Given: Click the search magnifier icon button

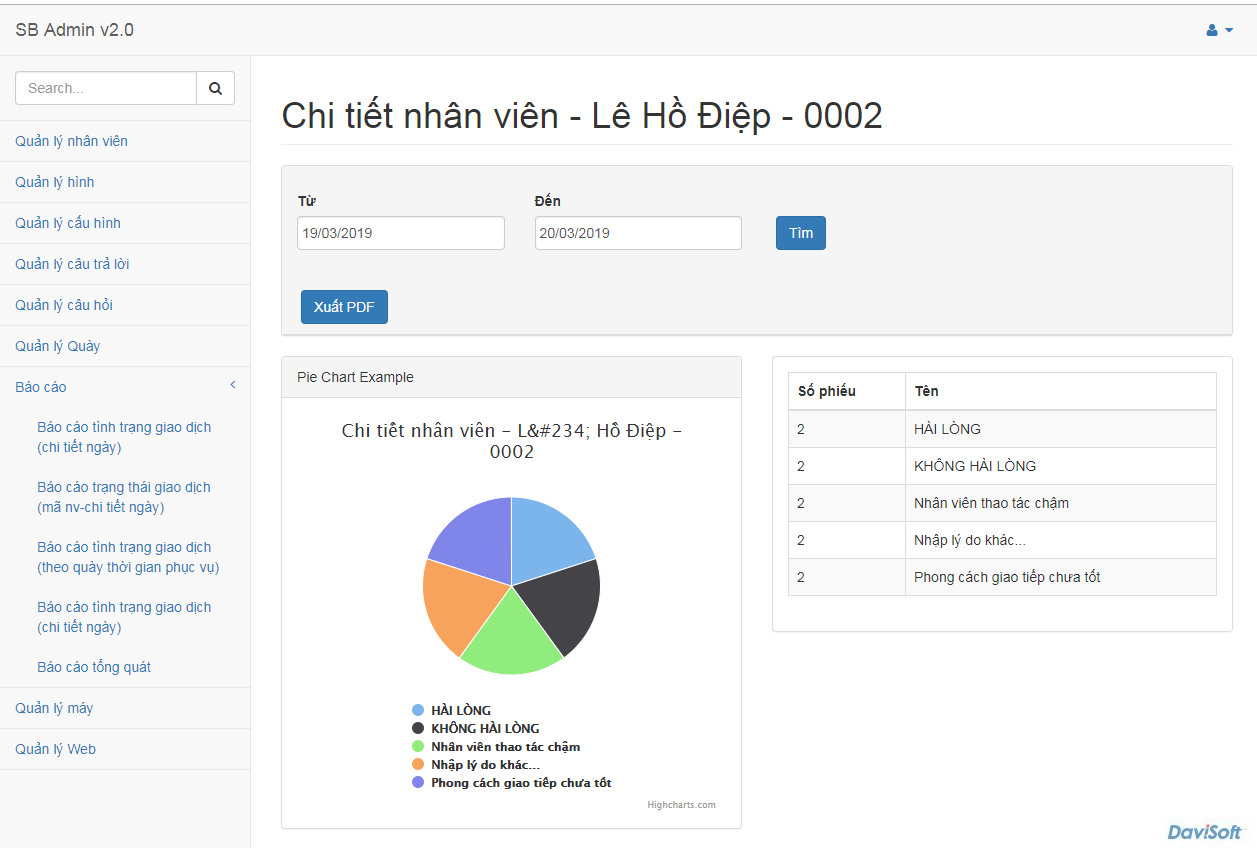Looking at the screenshot, I should point(215,88).
